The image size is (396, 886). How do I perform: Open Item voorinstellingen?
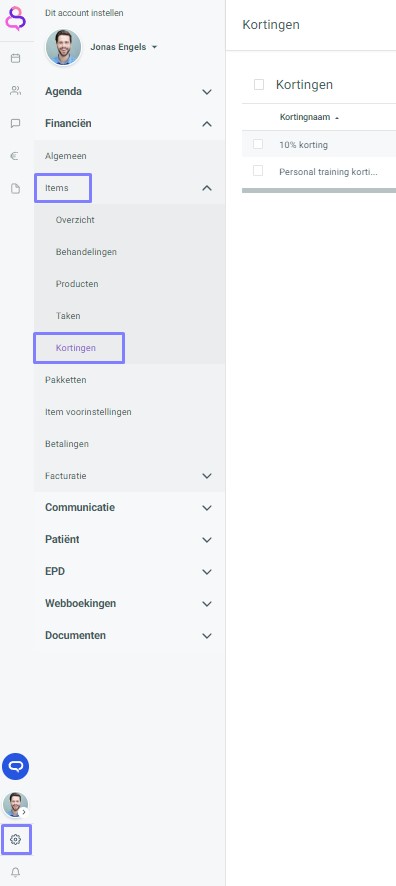point(88,412)
